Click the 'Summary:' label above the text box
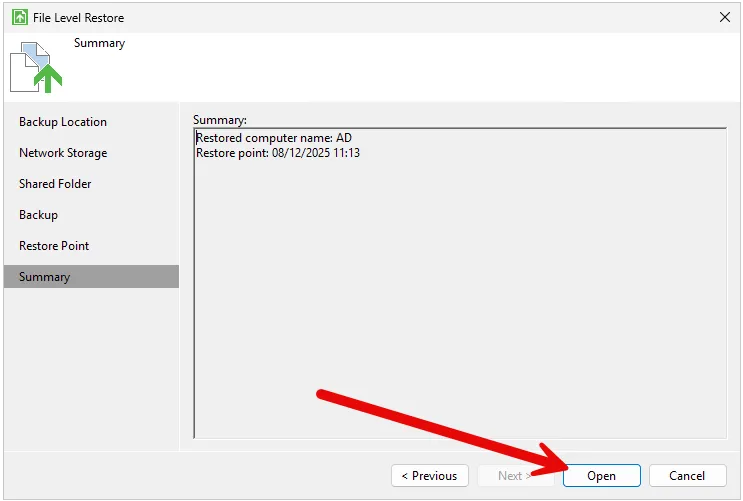Screen dimensions: 743x501 pos(220,120)
